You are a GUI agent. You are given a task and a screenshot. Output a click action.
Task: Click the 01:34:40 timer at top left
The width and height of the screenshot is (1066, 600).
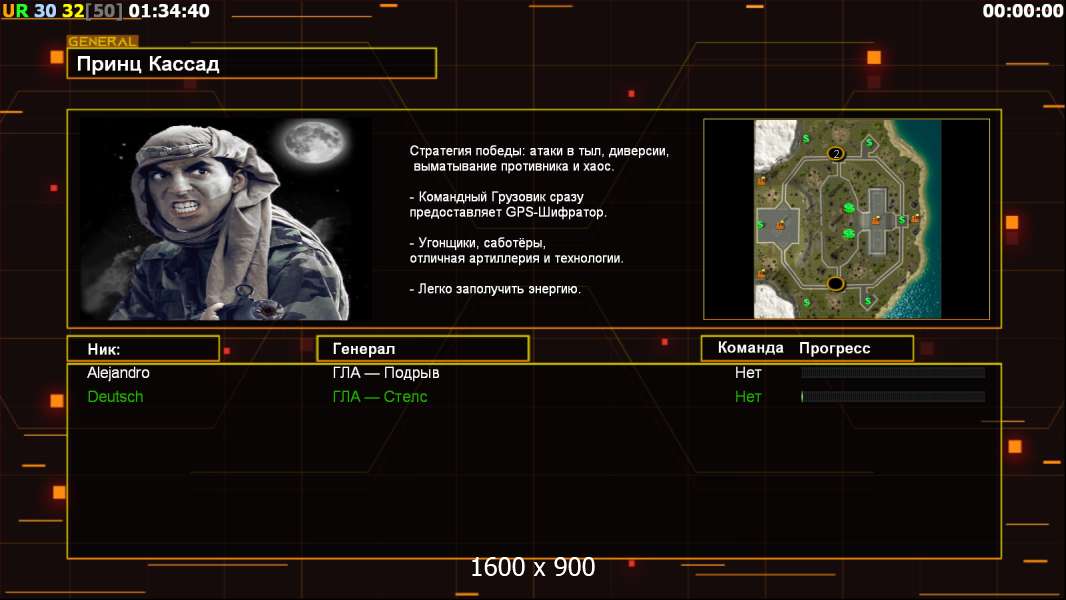click(x=169, y=11)
